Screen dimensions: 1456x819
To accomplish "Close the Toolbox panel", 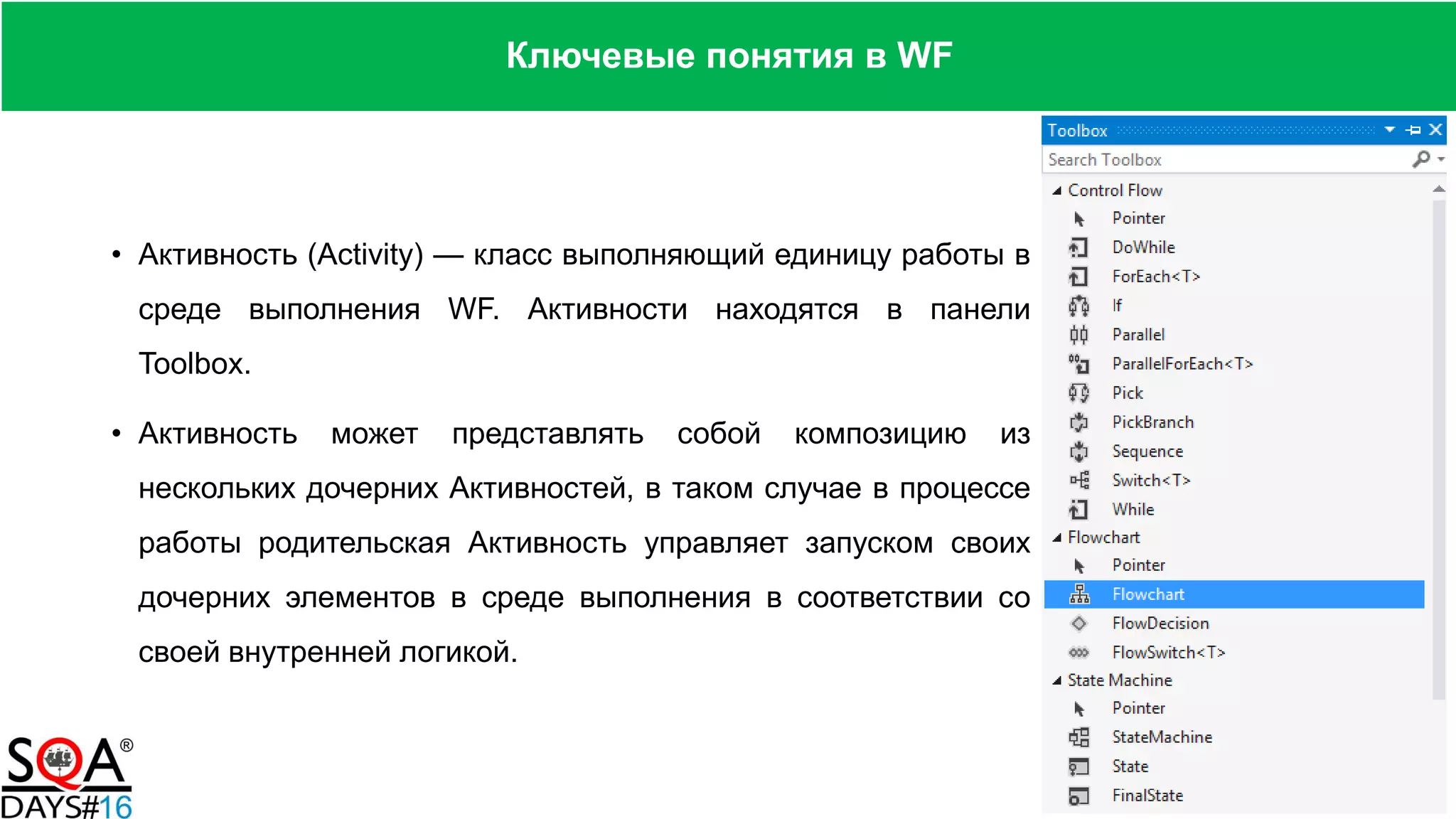I will click(x=1435, y=129).
